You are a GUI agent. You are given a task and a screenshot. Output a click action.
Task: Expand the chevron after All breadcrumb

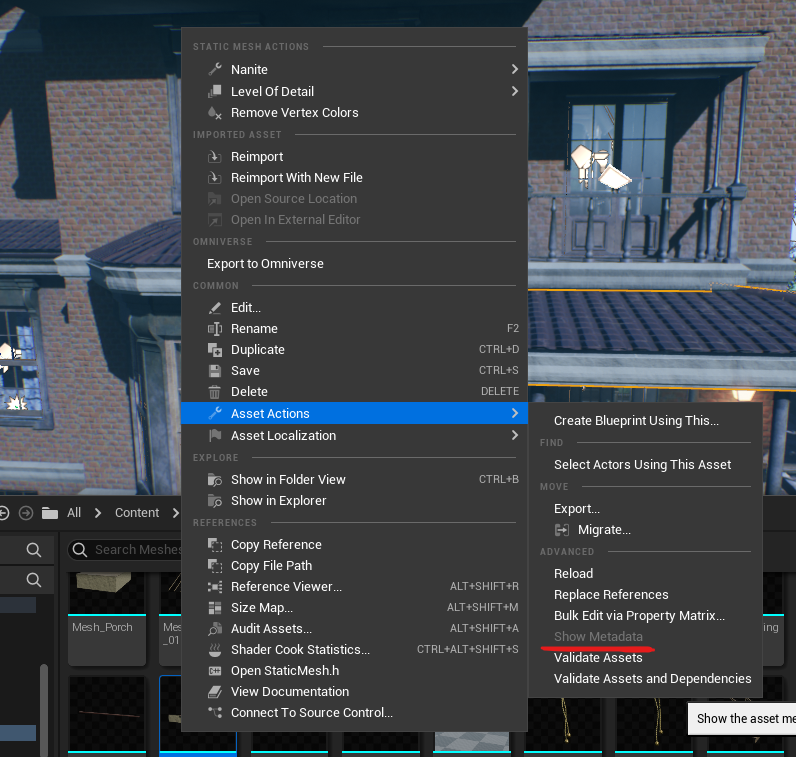tap(98, 513)
